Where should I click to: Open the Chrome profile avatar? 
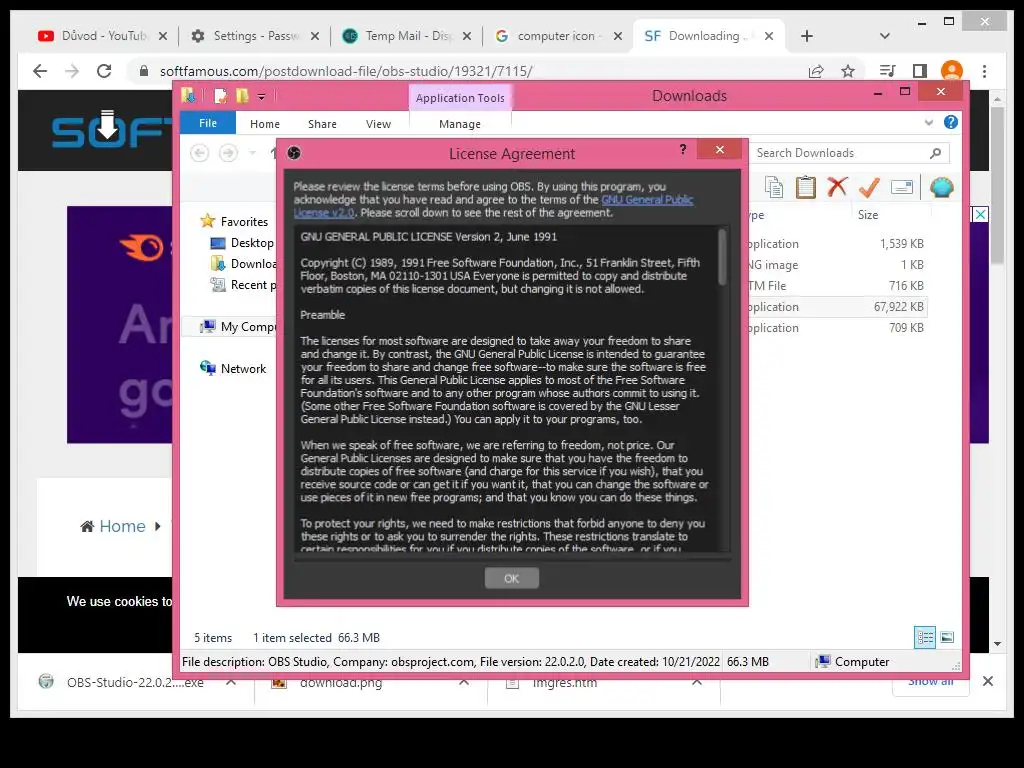click(952, 71)
